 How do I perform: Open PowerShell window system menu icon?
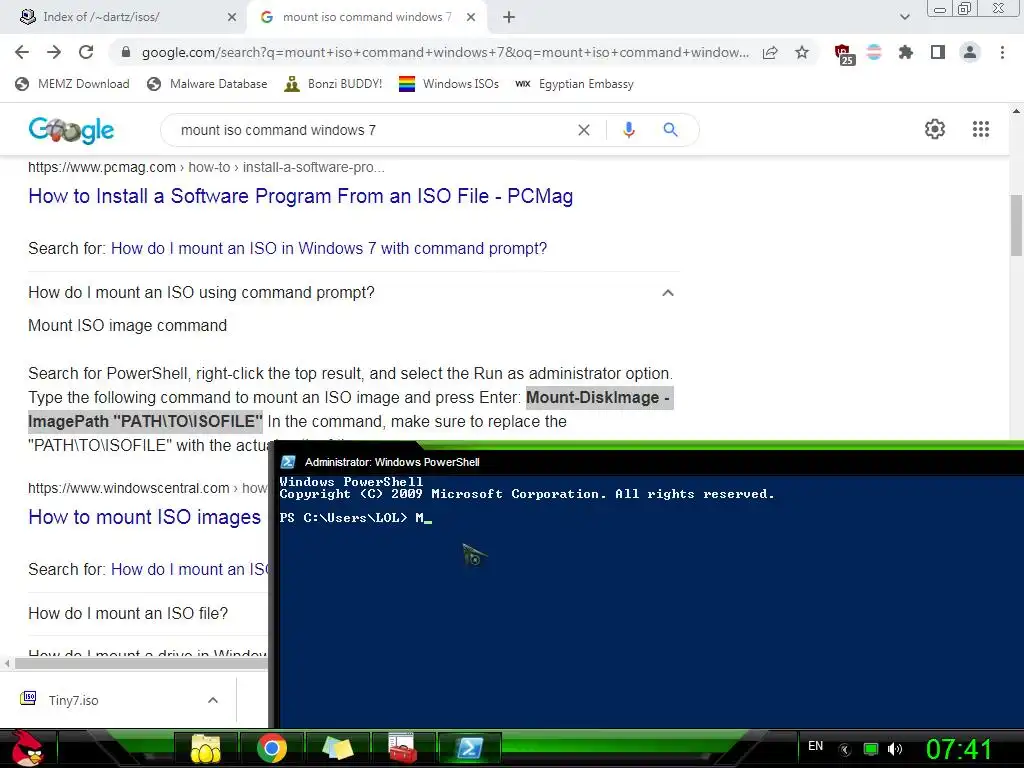288,462
